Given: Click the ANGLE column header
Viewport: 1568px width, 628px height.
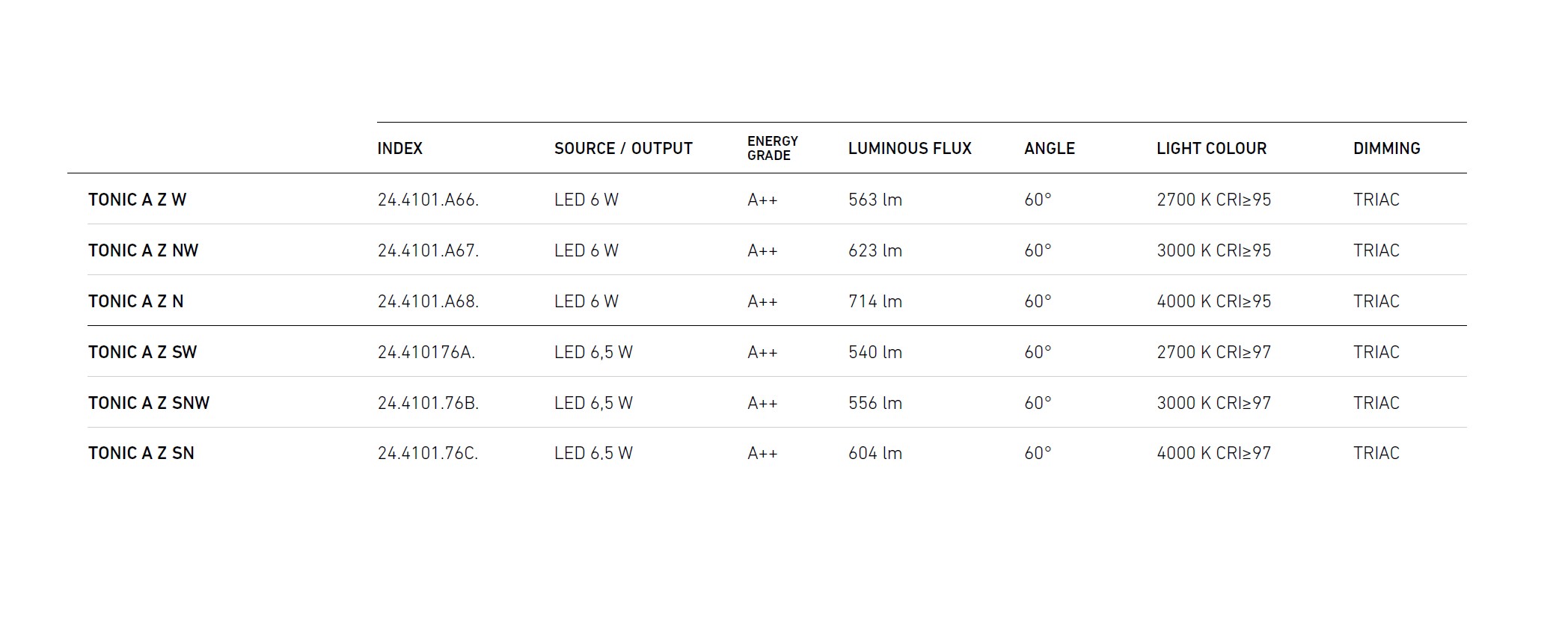Looking at the screenshot, I should pyautogui.click(x=1049, y=149).
